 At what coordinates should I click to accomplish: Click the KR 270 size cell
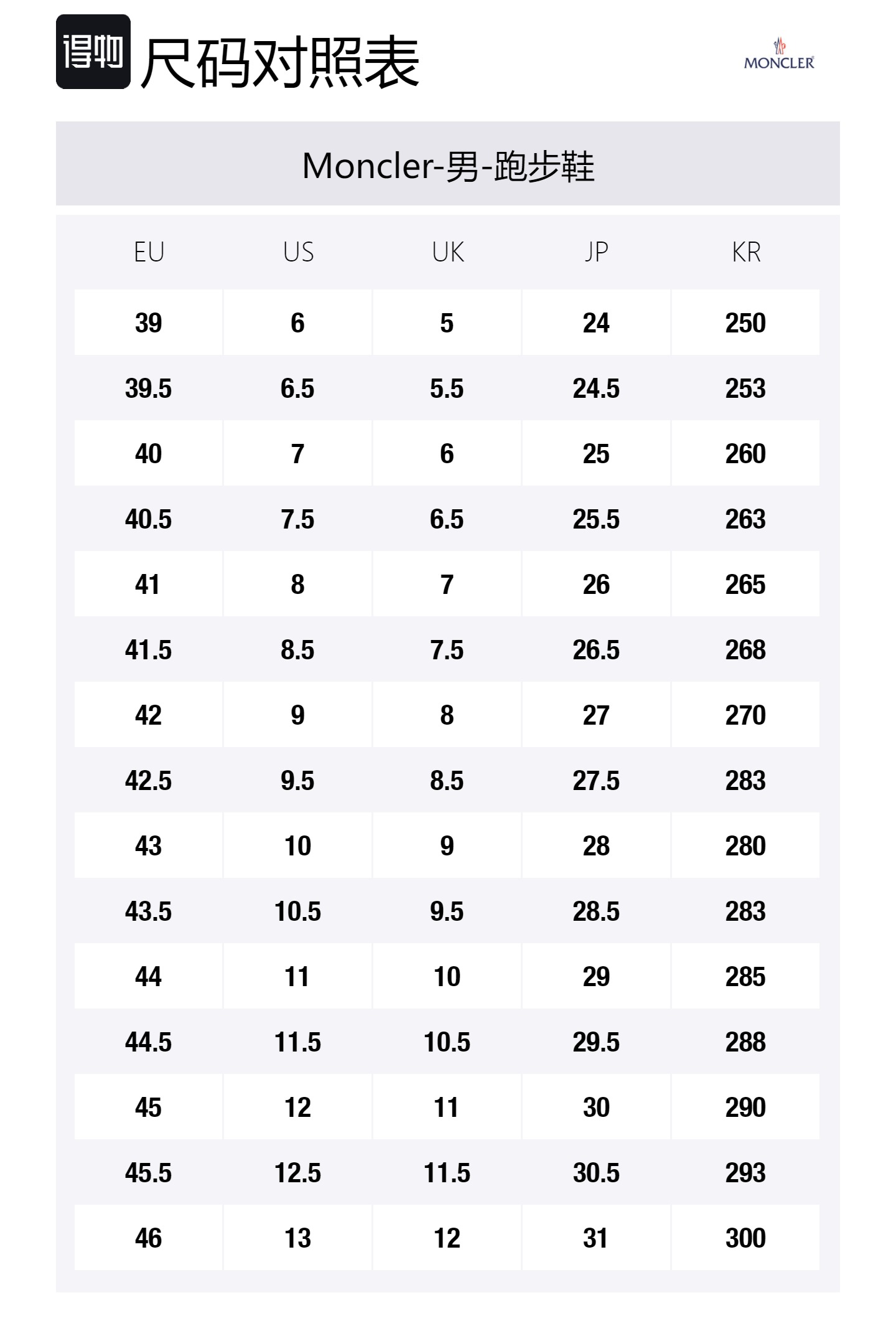745,715
